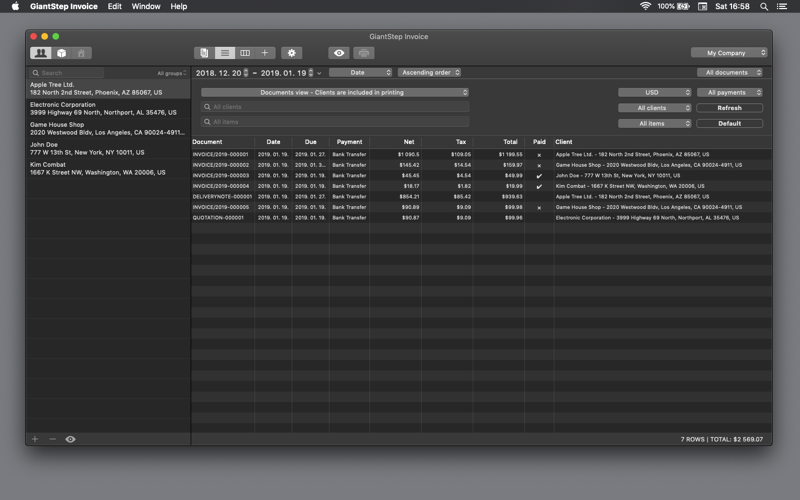Select John Doe in client list
Viewport: 800px width, 500px height.
tap(108, 148)
